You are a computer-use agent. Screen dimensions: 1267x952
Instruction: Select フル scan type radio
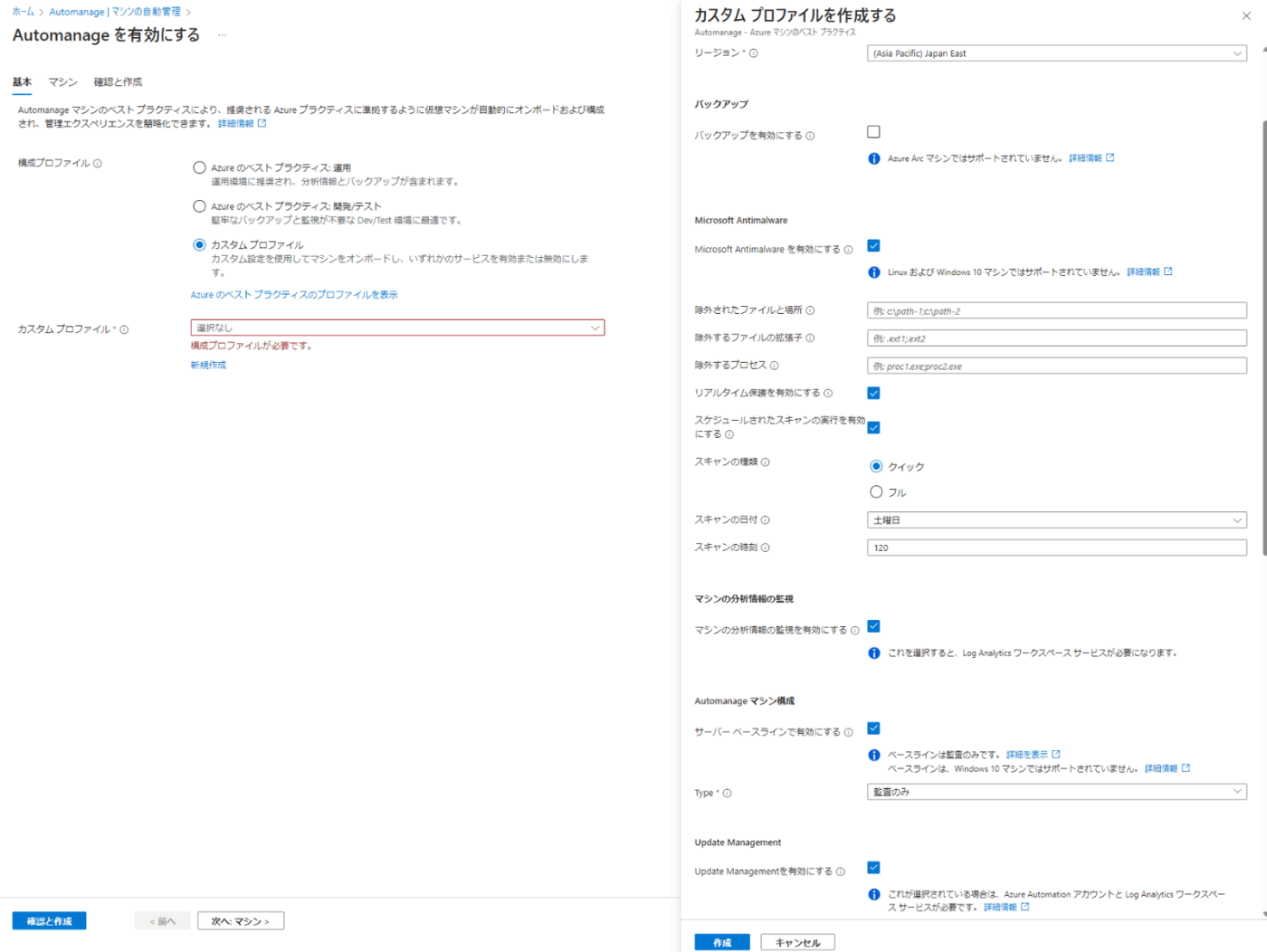(876, 492)
